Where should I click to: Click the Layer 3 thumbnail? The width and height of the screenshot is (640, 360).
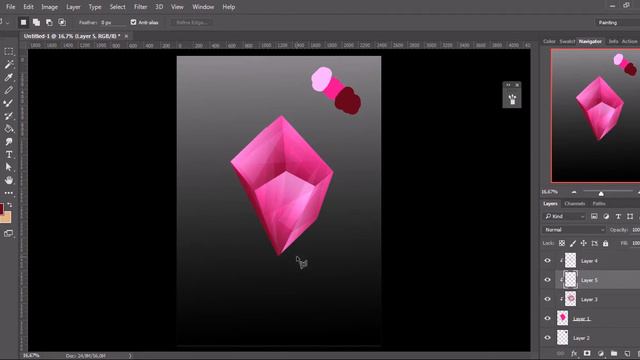[x=570, y=299]
